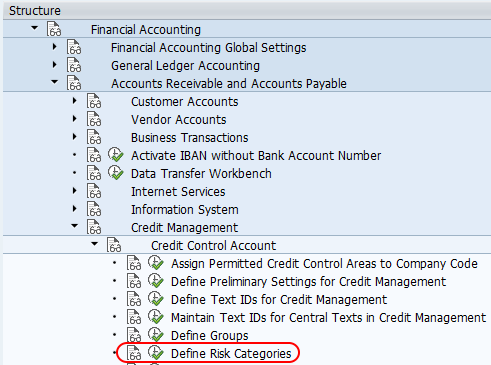Open documentation icon for Business Transactions

(x=94, y=137)
